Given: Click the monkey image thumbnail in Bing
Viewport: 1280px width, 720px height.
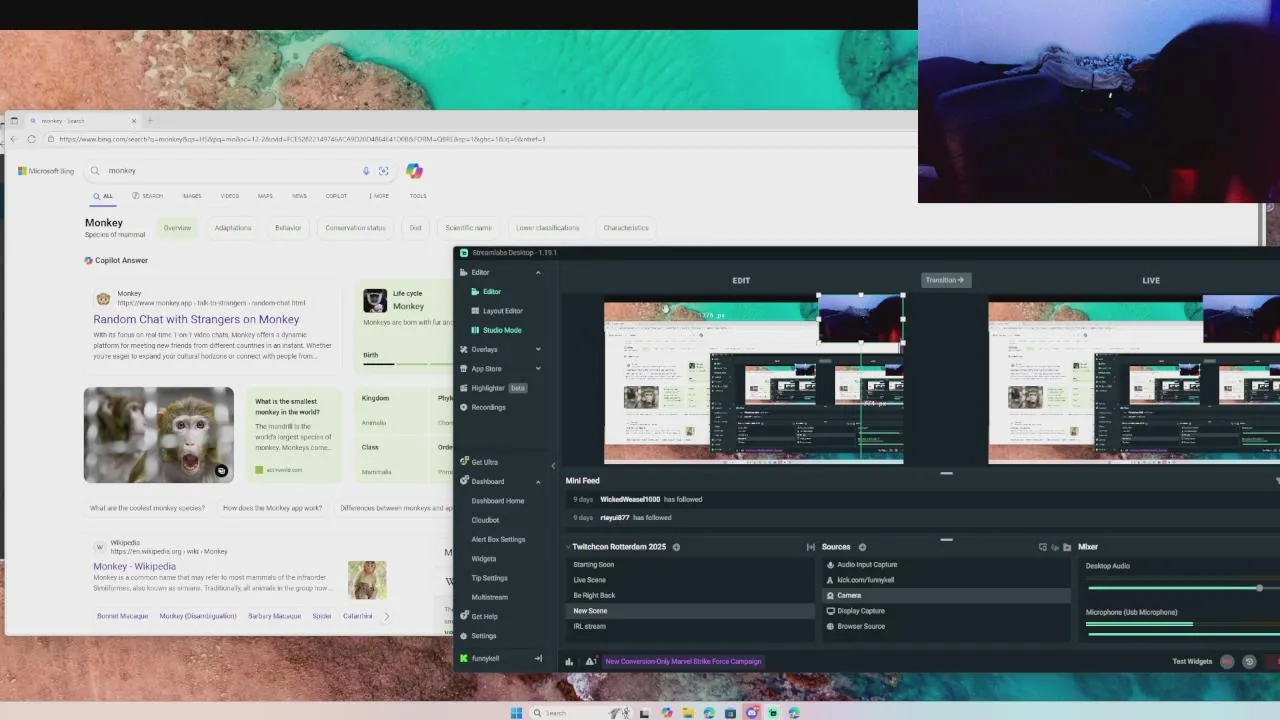Looking at the screenshot, I should click(159, 435).
